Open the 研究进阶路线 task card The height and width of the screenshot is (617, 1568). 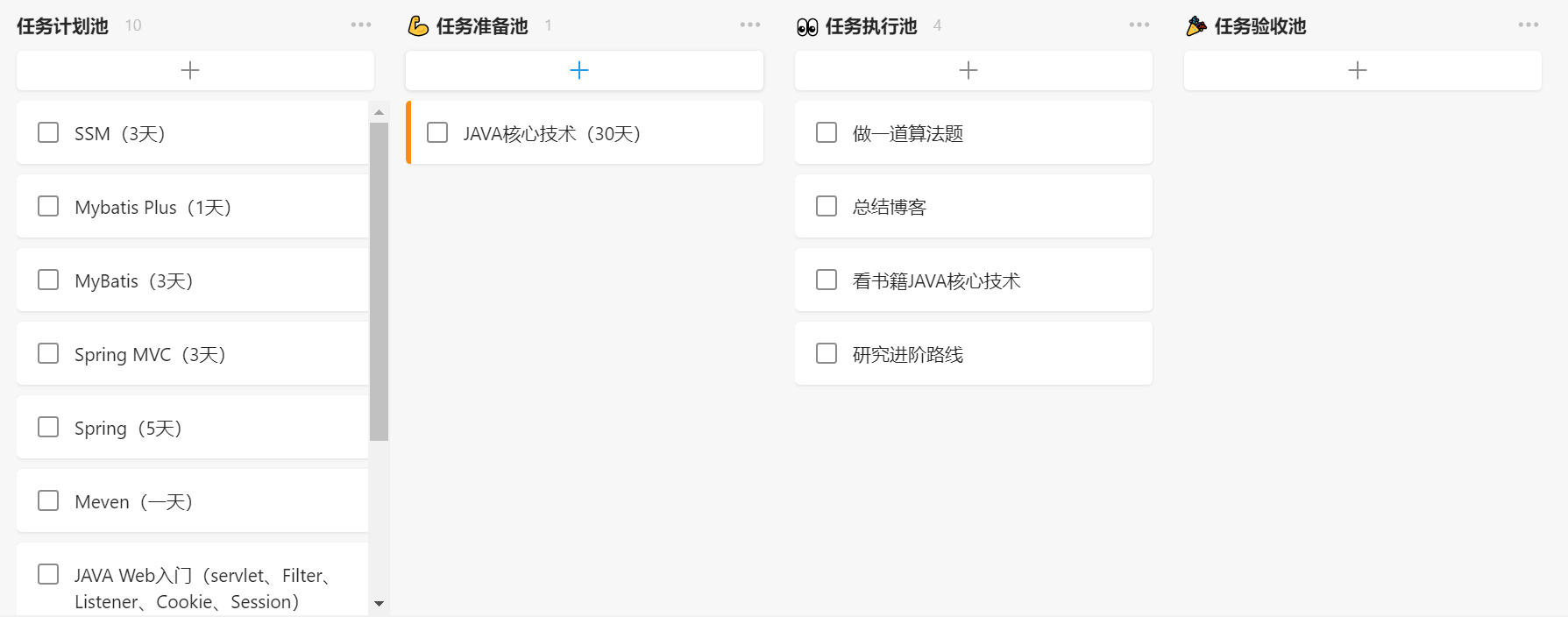pyautogui.click(x=974, y=353)
